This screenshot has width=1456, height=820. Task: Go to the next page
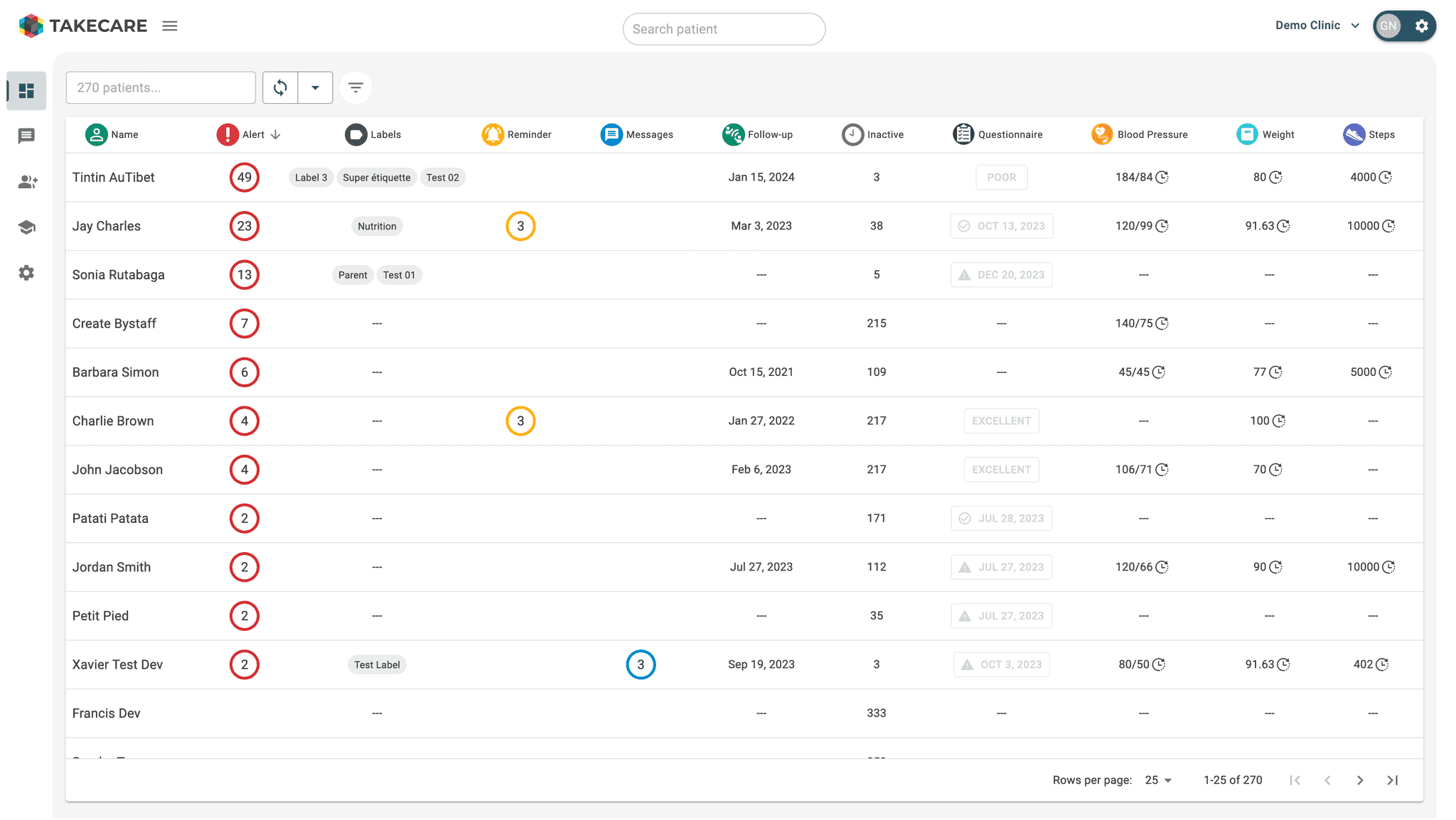pos(1360,780)
